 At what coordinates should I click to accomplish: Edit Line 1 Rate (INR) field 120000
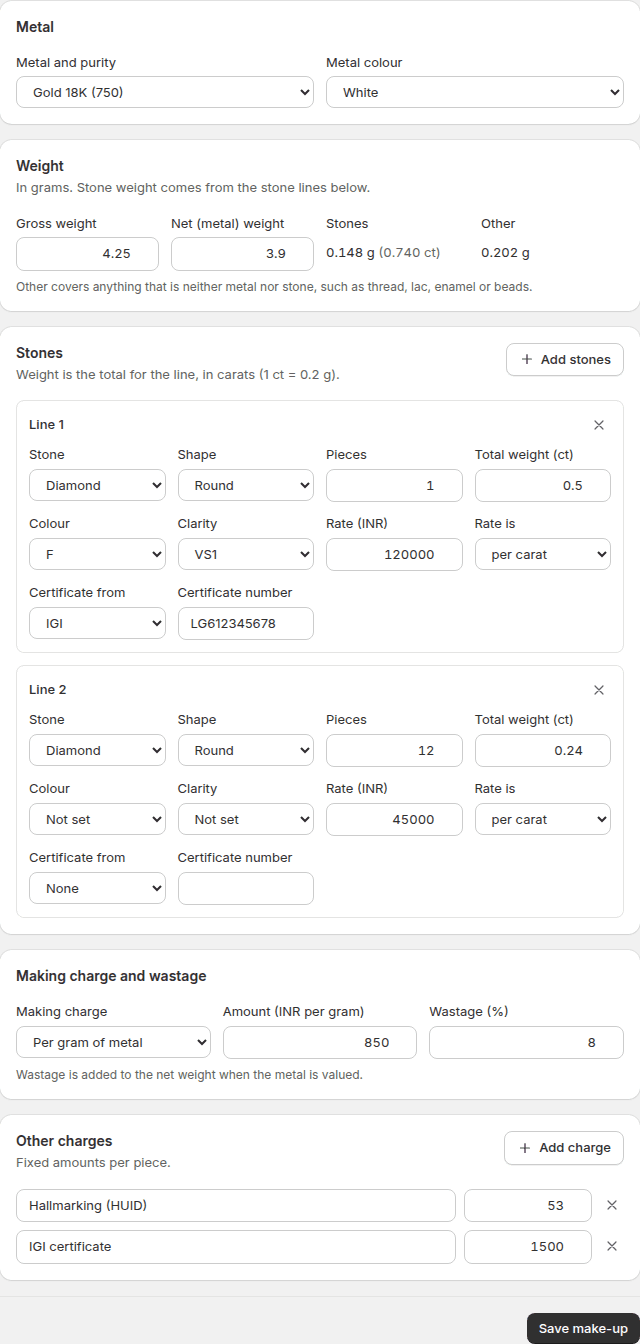394,554
